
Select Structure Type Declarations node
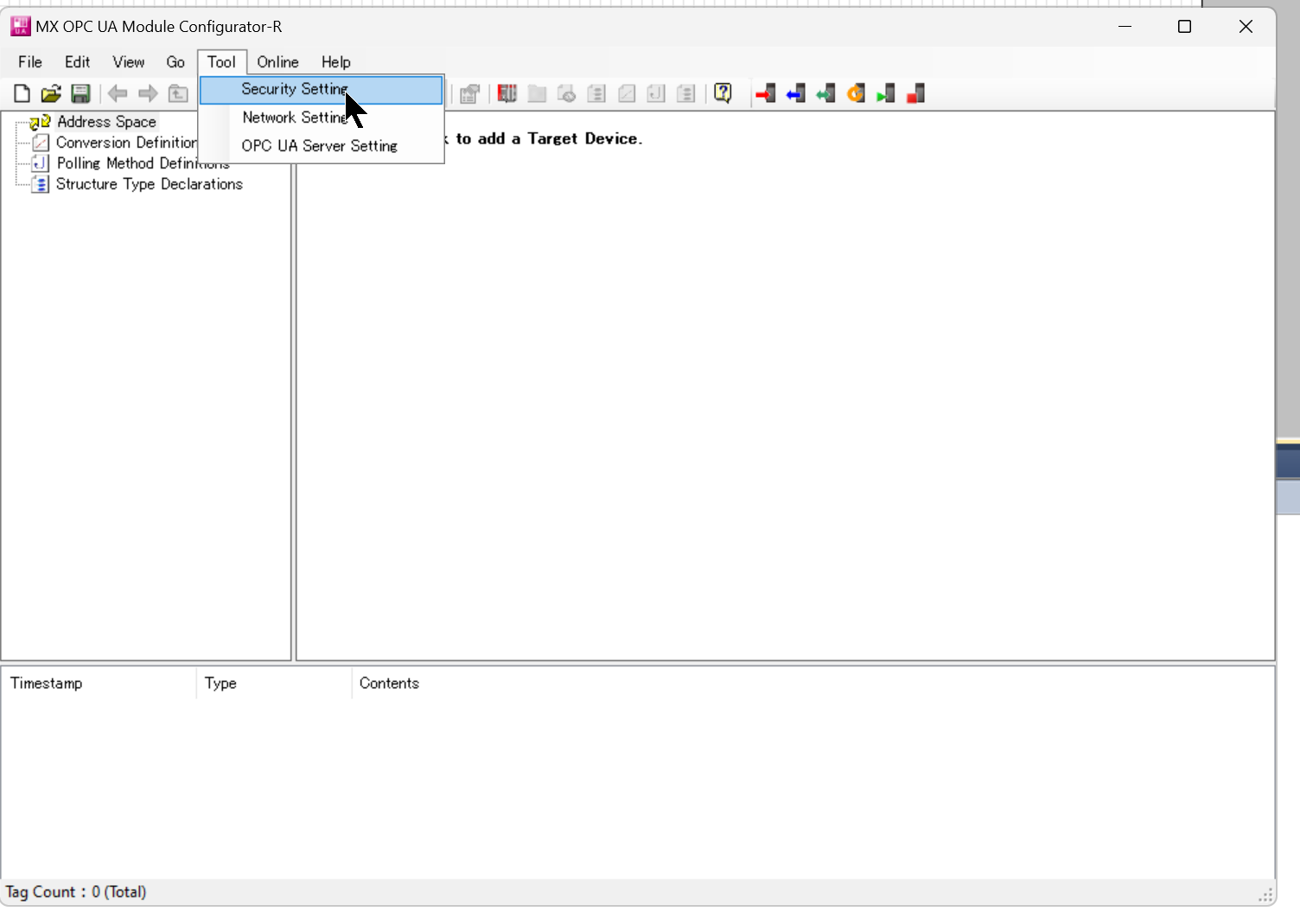click(x=149, y=184)
